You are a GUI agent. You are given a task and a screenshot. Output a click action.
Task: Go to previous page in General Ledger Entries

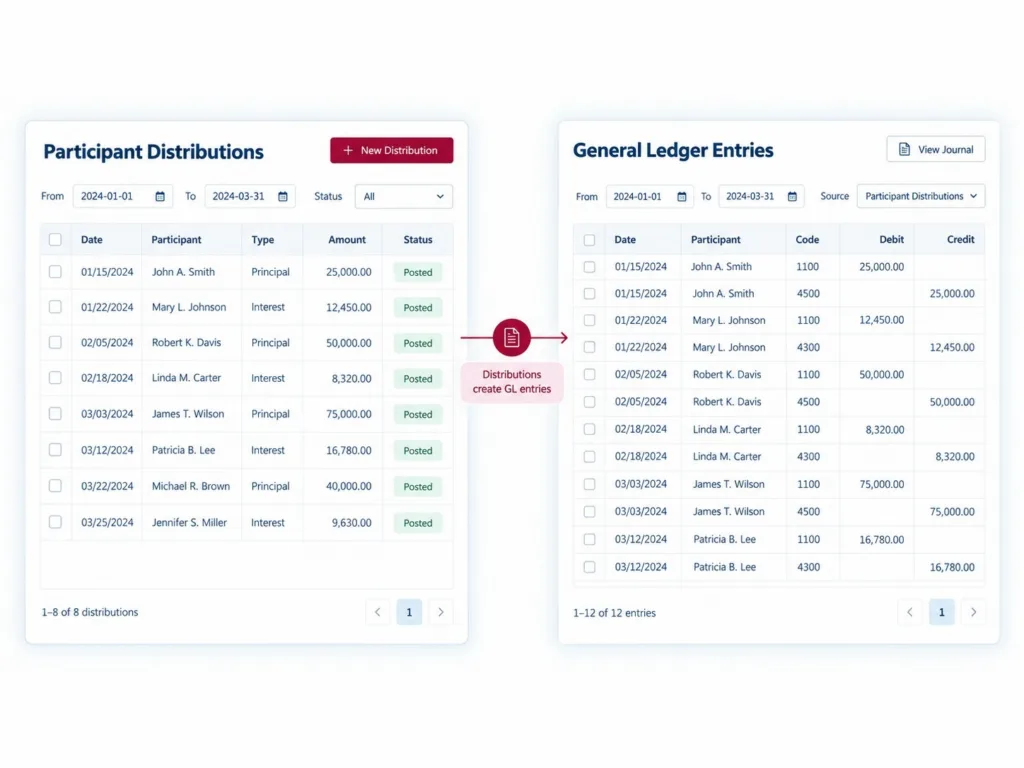(x=910, y=612)
